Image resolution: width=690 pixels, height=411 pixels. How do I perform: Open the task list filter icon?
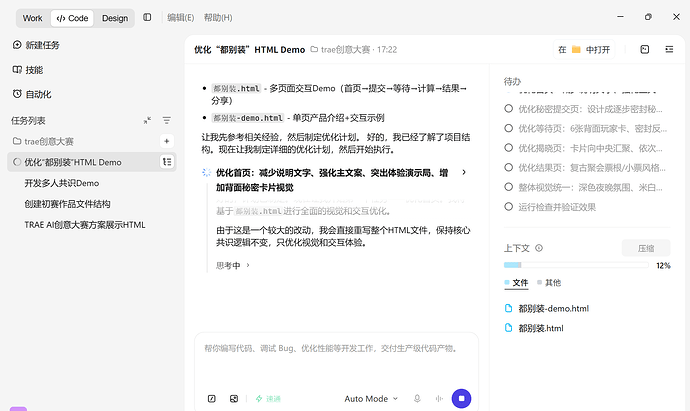click(166, 120)
